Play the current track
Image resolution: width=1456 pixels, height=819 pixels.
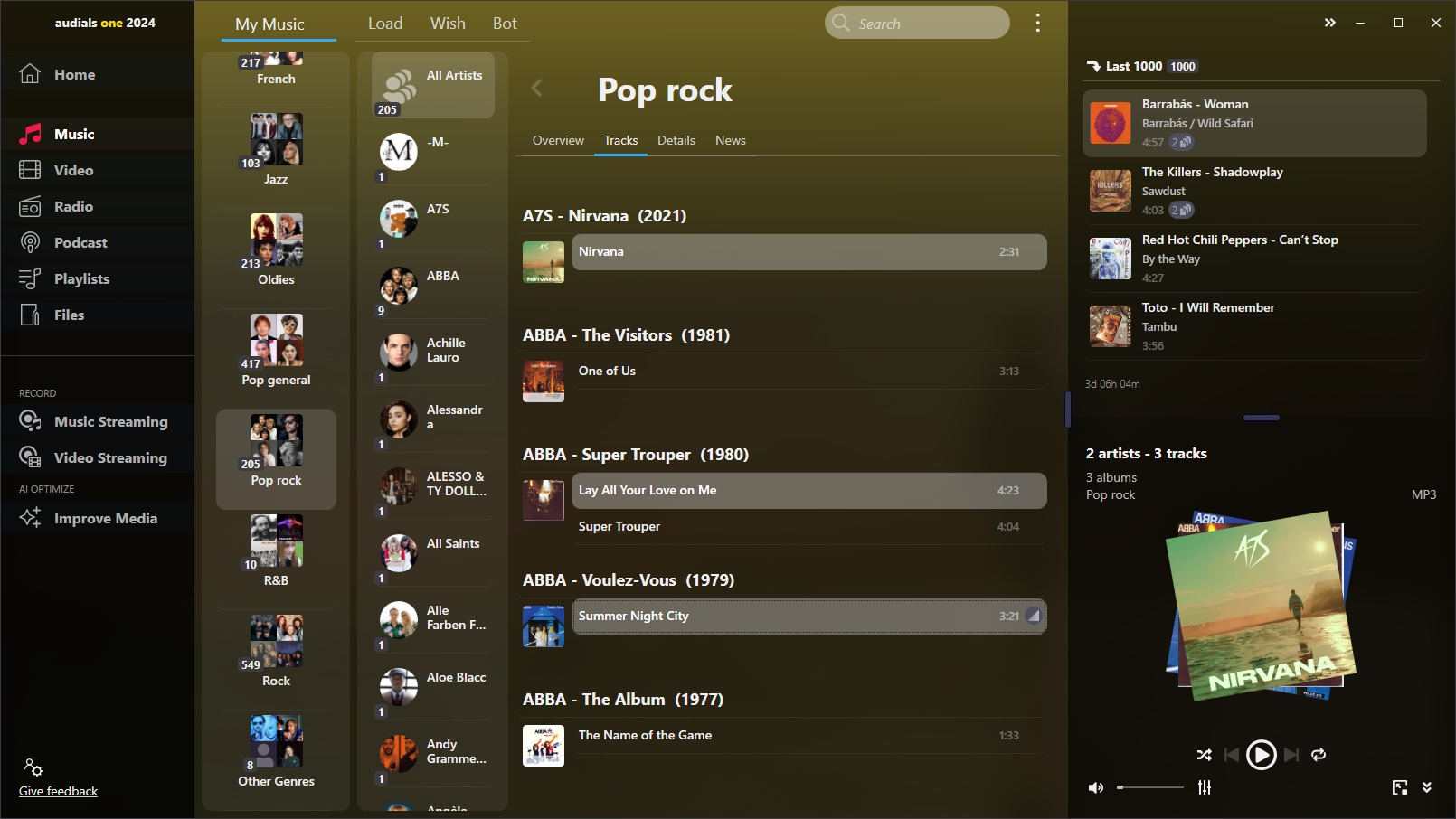pos(1261,754)
